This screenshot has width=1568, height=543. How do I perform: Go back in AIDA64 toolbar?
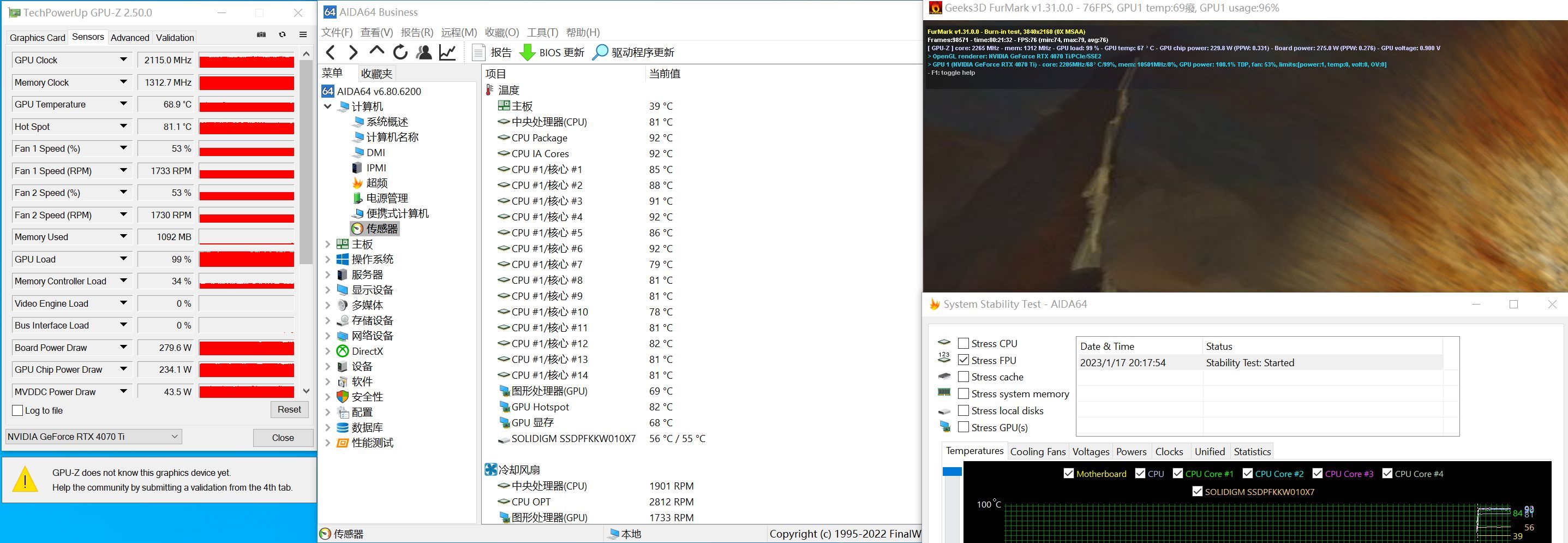[x=331, y=52]
